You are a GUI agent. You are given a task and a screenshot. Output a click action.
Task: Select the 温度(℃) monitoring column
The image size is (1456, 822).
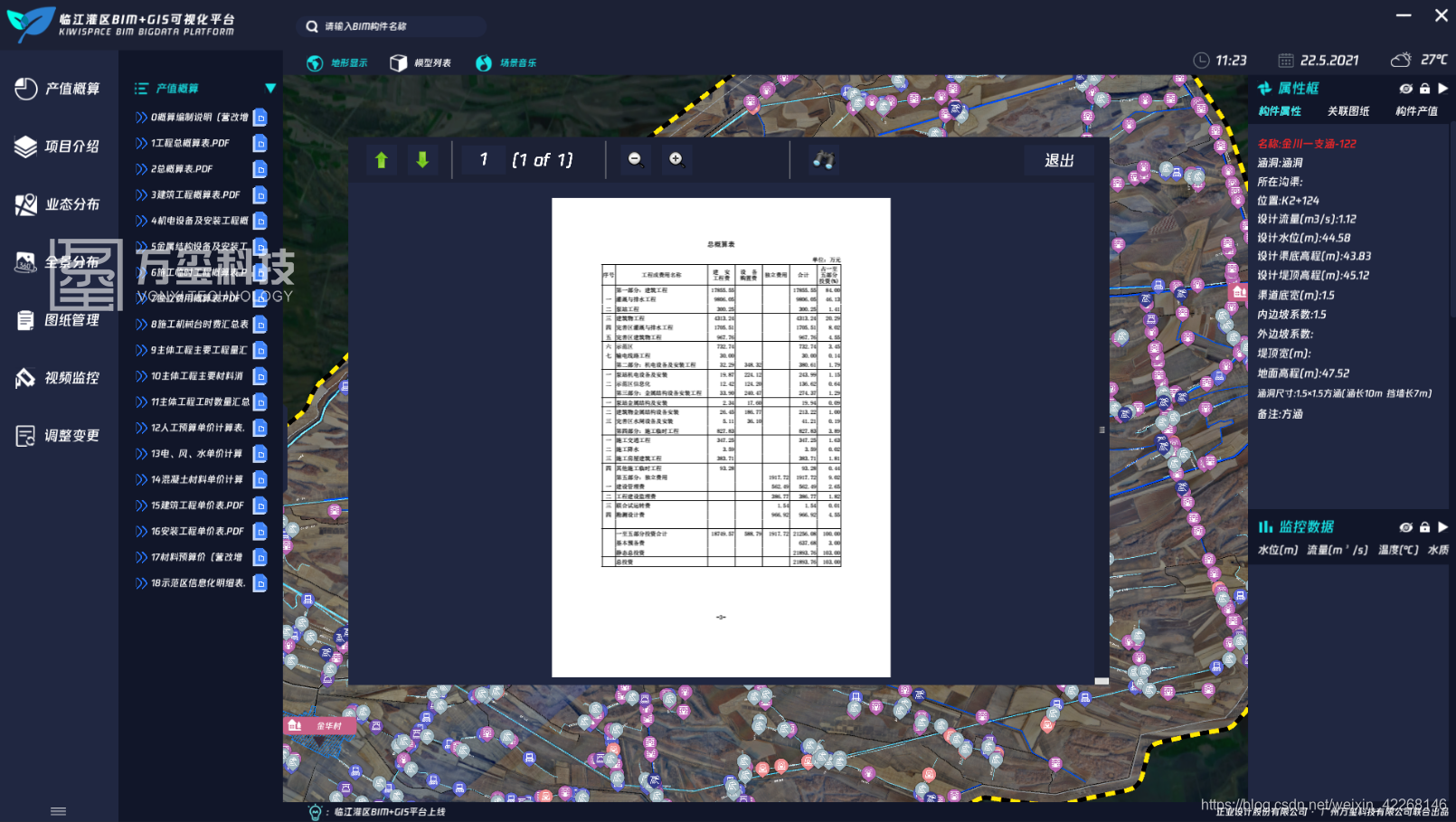tap(1398, 550)
